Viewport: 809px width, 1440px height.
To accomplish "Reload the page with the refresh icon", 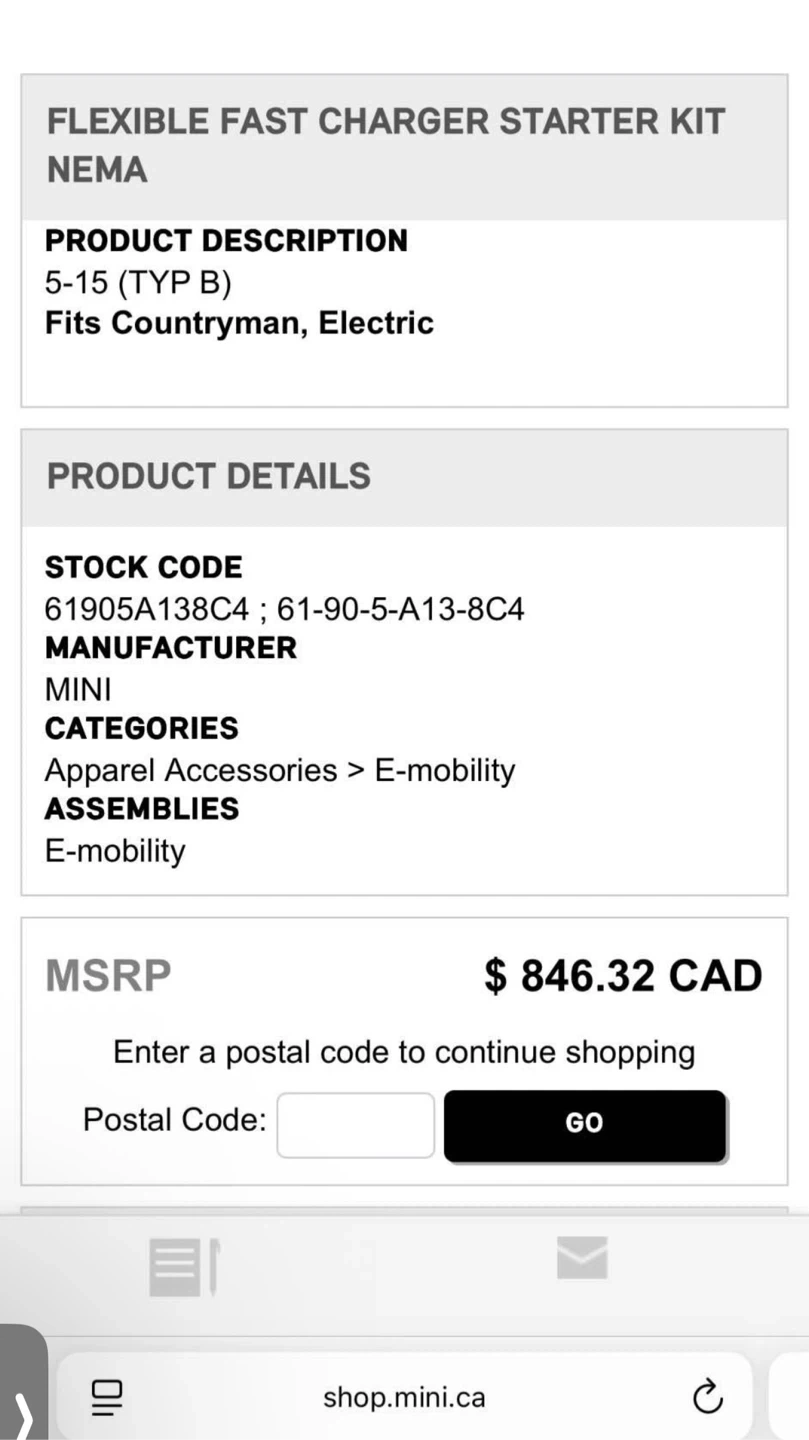I will 706,1397.
